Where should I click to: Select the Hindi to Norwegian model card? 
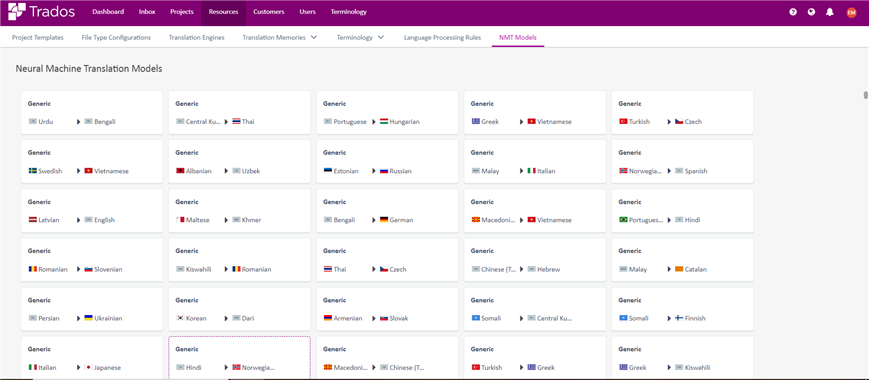(x=239, y=357)
